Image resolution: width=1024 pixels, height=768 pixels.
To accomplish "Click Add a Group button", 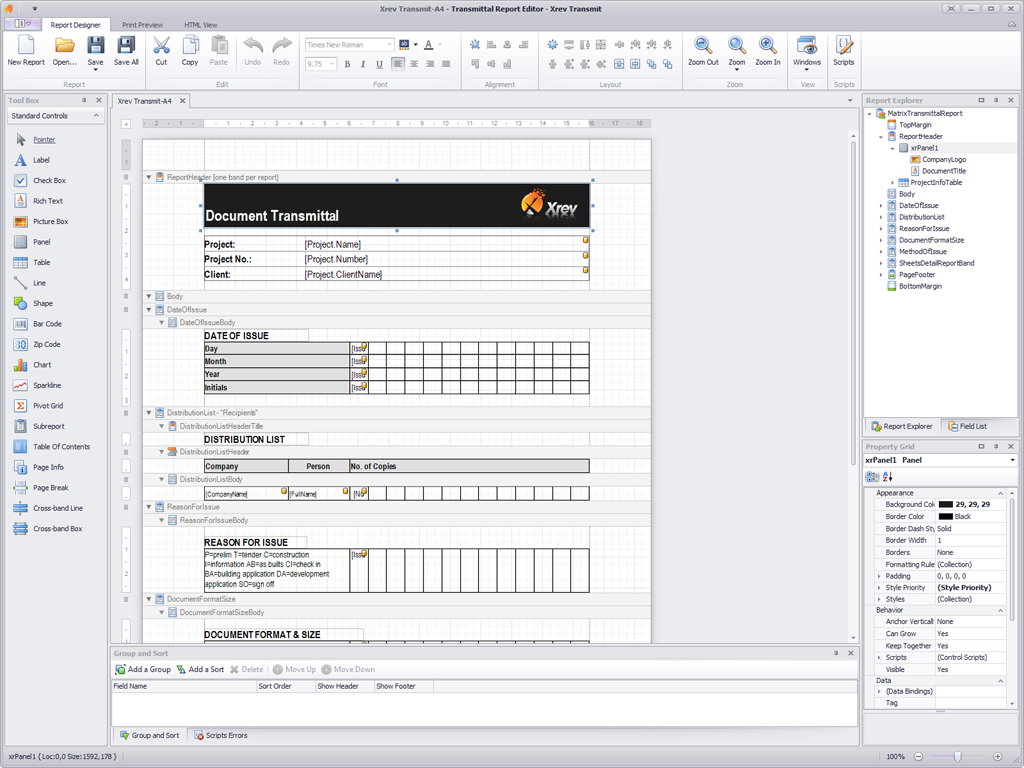I will coord(143,669).
